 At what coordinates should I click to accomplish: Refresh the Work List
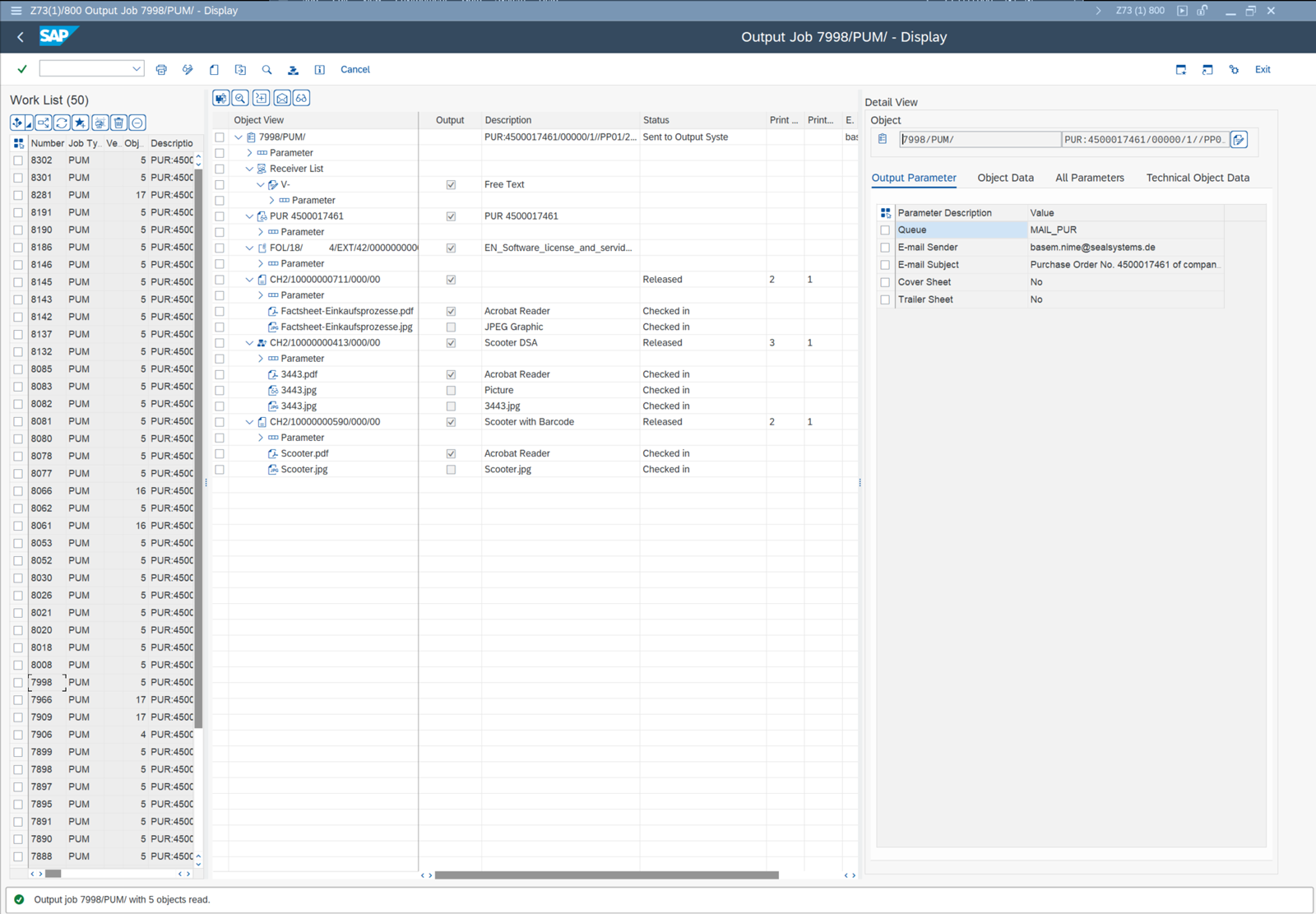(x=62, y=123)
